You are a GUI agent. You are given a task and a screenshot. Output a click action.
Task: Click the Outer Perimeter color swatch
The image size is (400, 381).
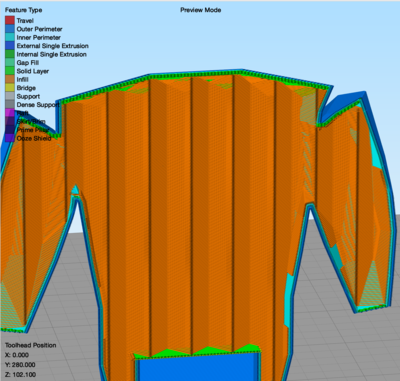pyautogui.click(x=10, y=29)
